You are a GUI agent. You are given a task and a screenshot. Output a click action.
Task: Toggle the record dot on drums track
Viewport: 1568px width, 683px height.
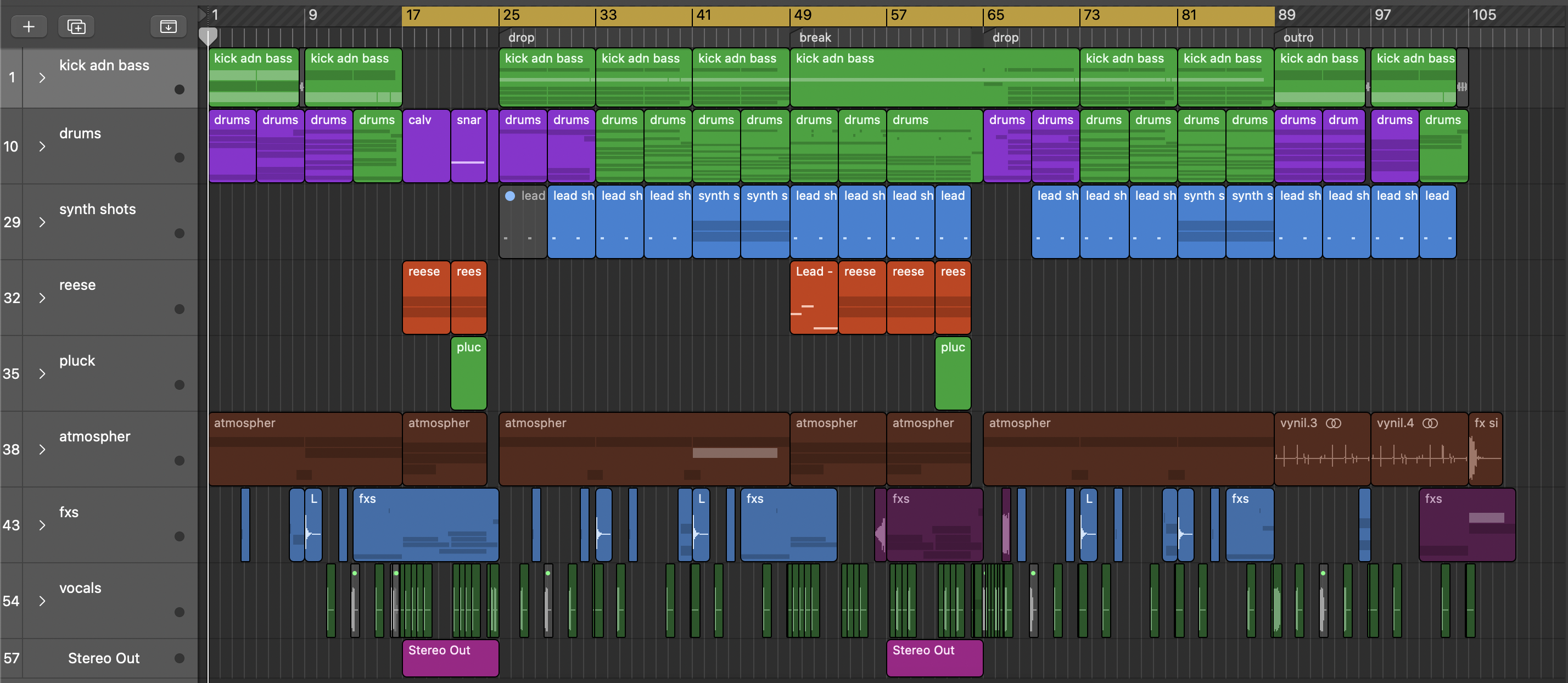coord(180,158)
